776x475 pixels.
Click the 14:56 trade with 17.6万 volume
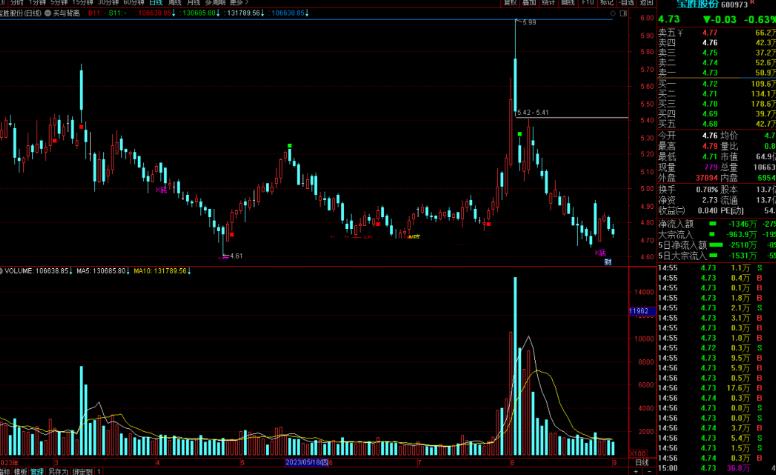(717, 388)
